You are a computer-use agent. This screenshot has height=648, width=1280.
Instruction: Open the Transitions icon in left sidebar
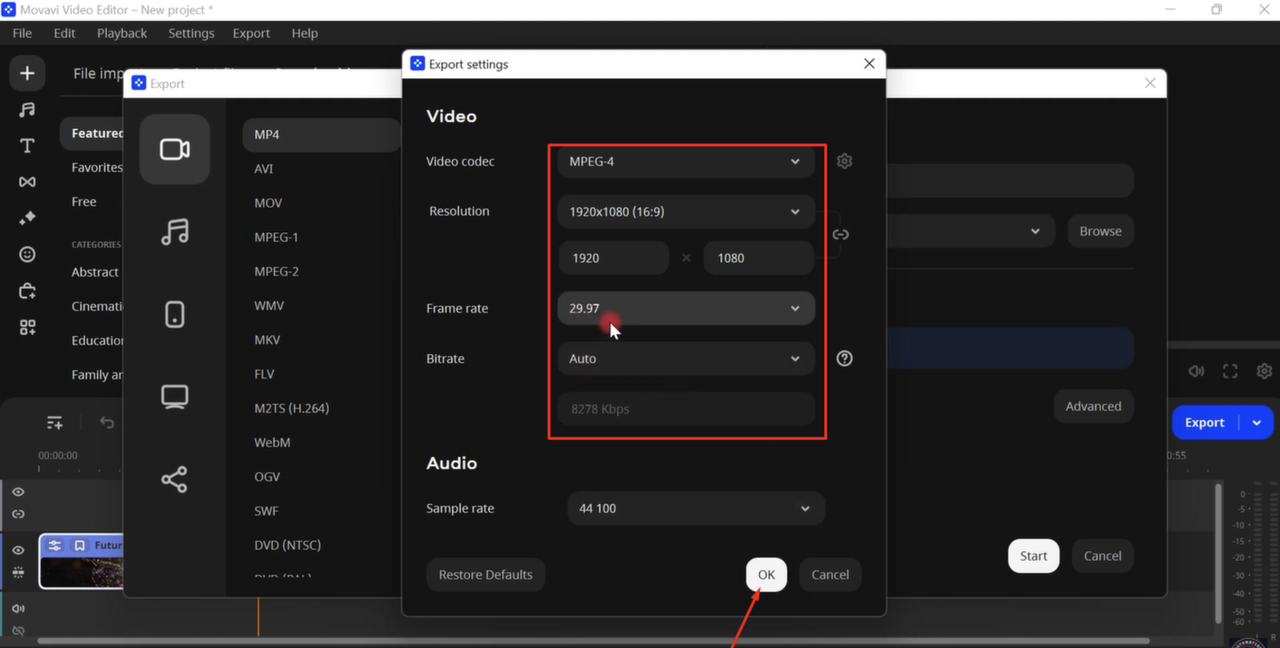click(x=27, y=182)
